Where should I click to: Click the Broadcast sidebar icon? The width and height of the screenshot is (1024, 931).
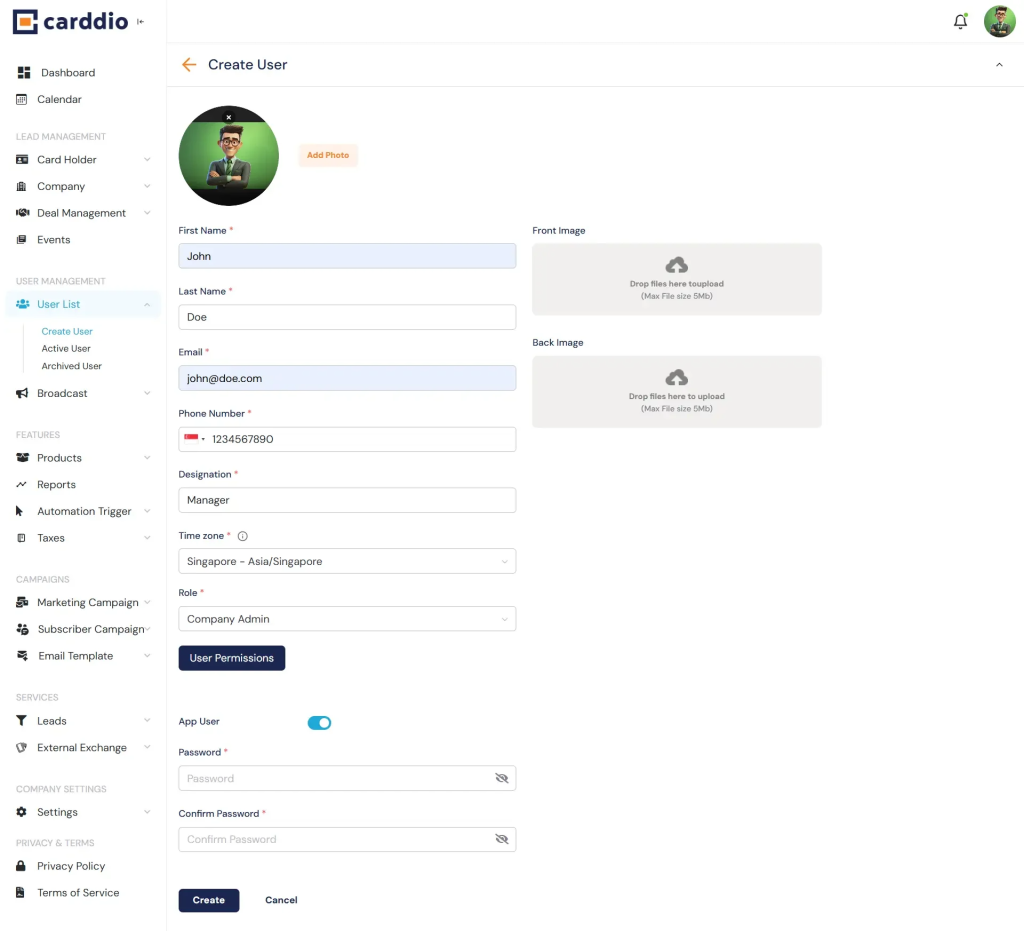22,392
